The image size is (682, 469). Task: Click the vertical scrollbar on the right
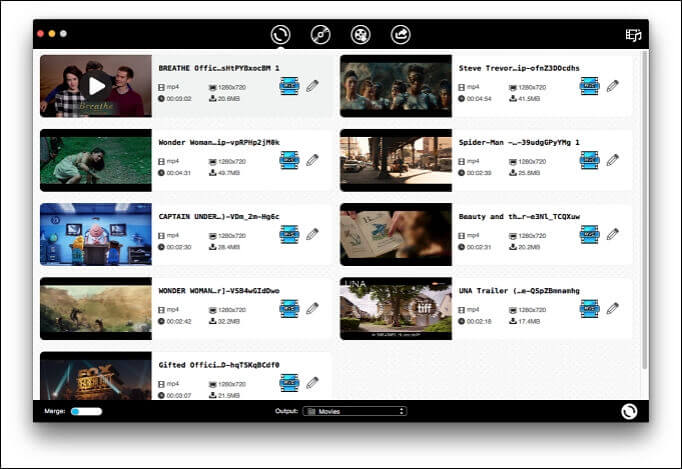pos(643,200)
